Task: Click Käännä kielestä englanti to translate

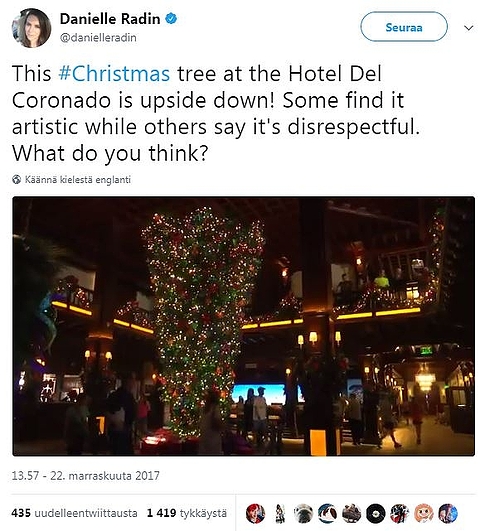Action: coord(78,179)
